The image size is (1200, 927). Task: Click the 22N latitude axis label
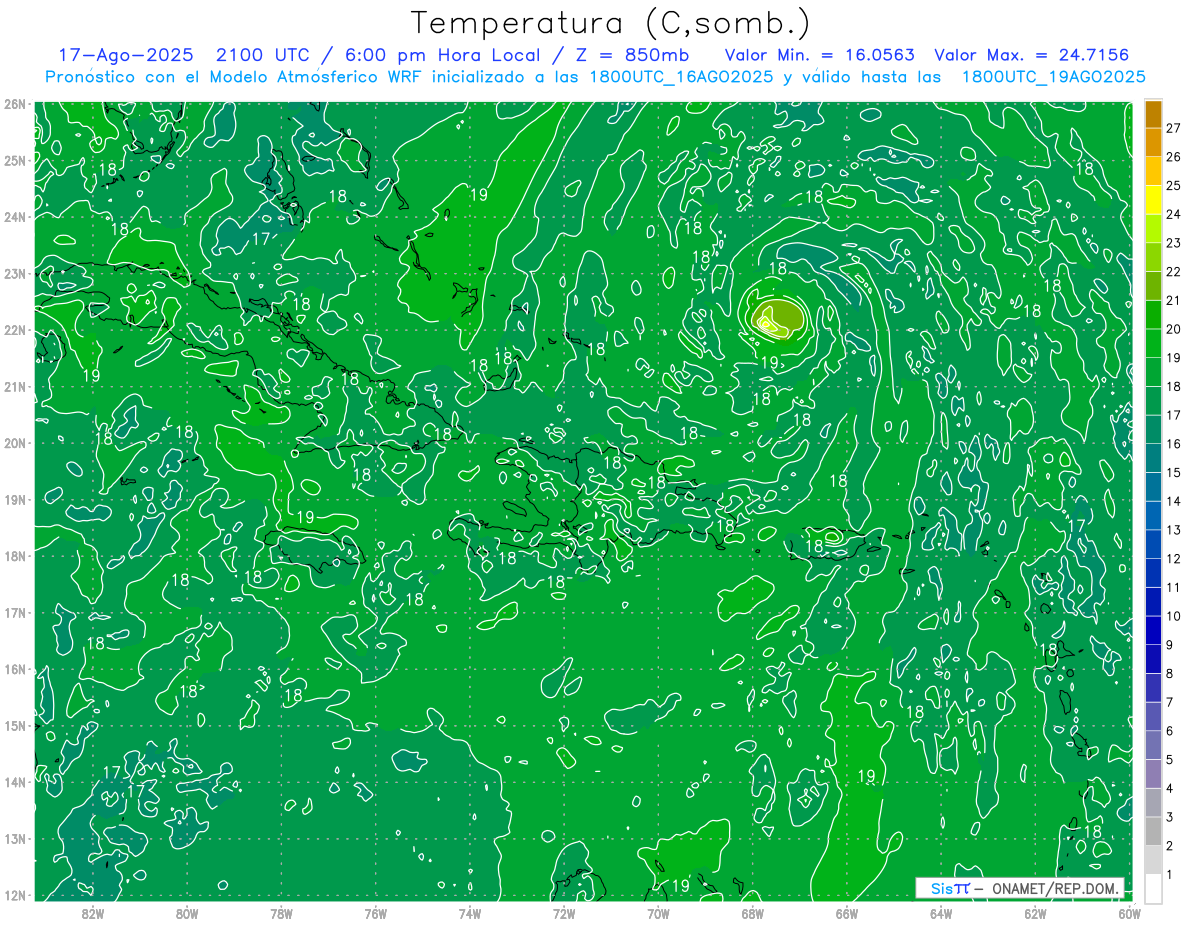click(x=15, y=329)
